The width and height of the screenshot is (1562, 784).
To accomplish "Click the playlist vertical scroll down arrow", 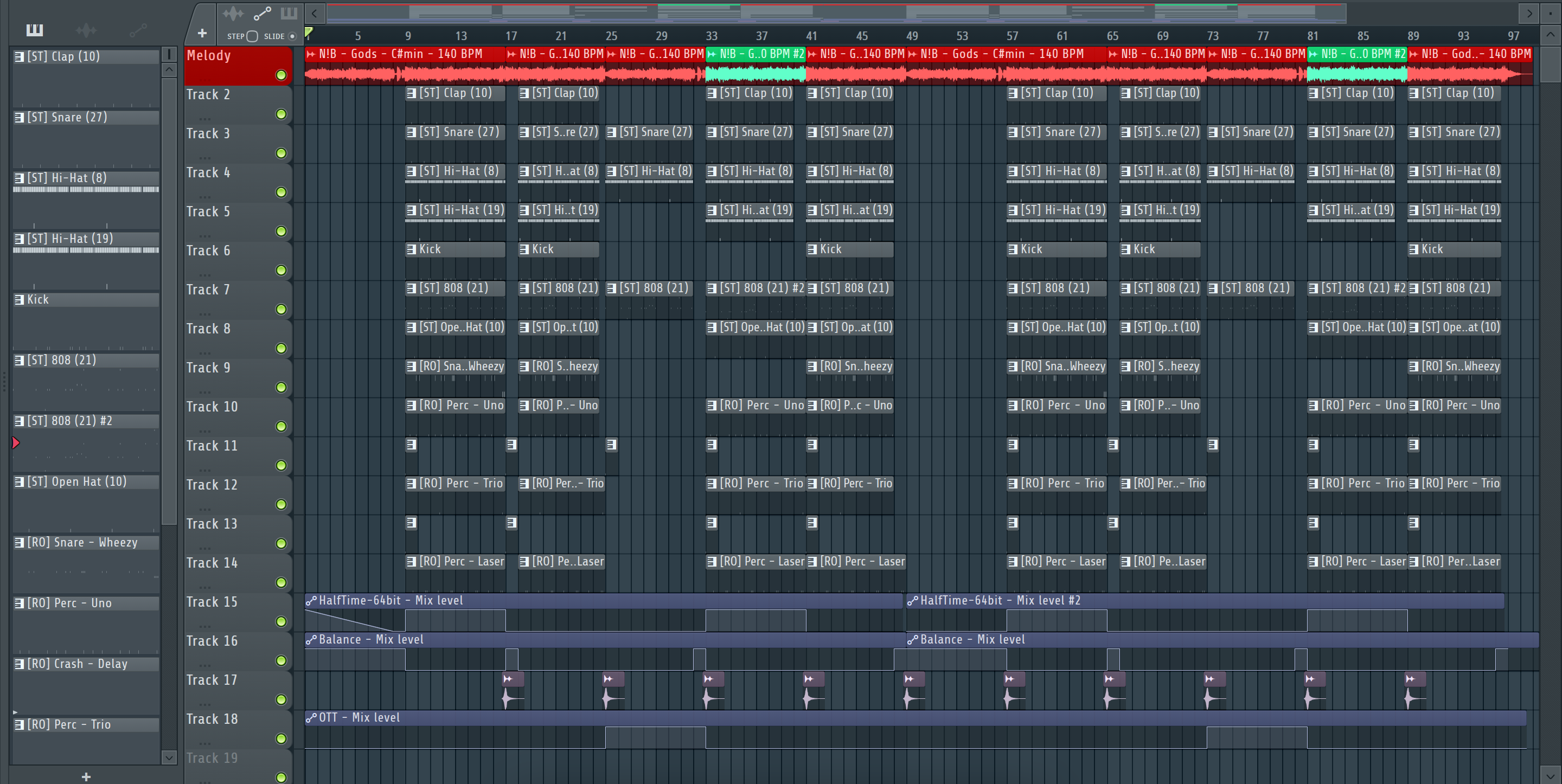I will click(x=1550, y=774).
